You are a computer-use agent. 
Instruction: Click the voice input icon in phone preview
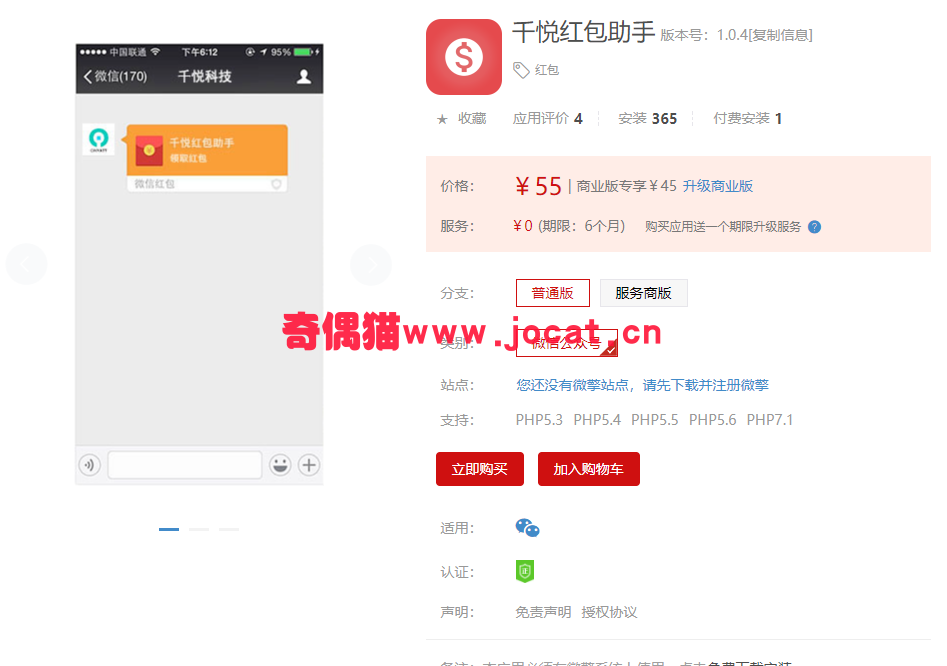pos(89,465)
